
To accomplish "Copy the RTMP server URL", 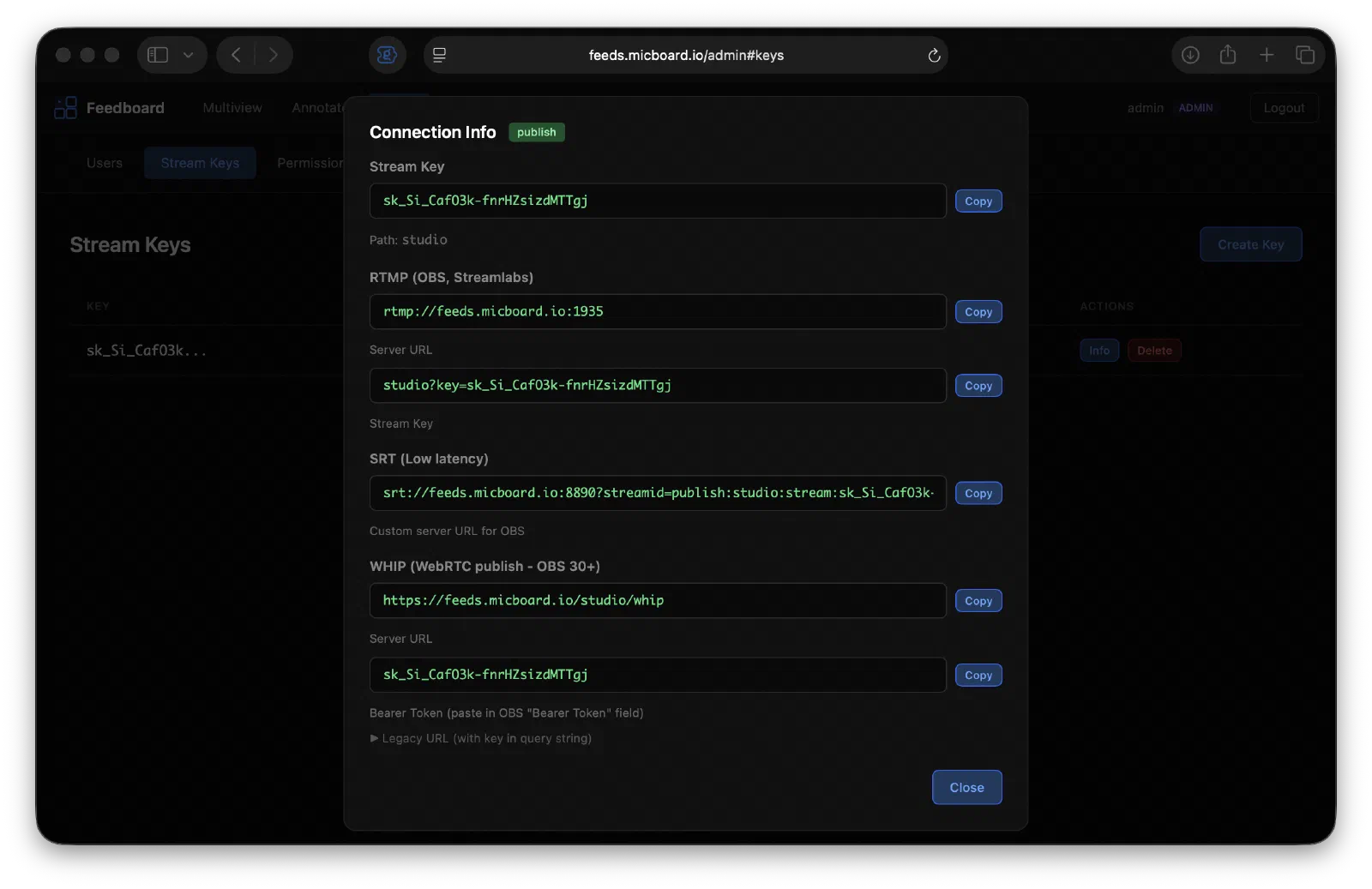I will [978, 312].
